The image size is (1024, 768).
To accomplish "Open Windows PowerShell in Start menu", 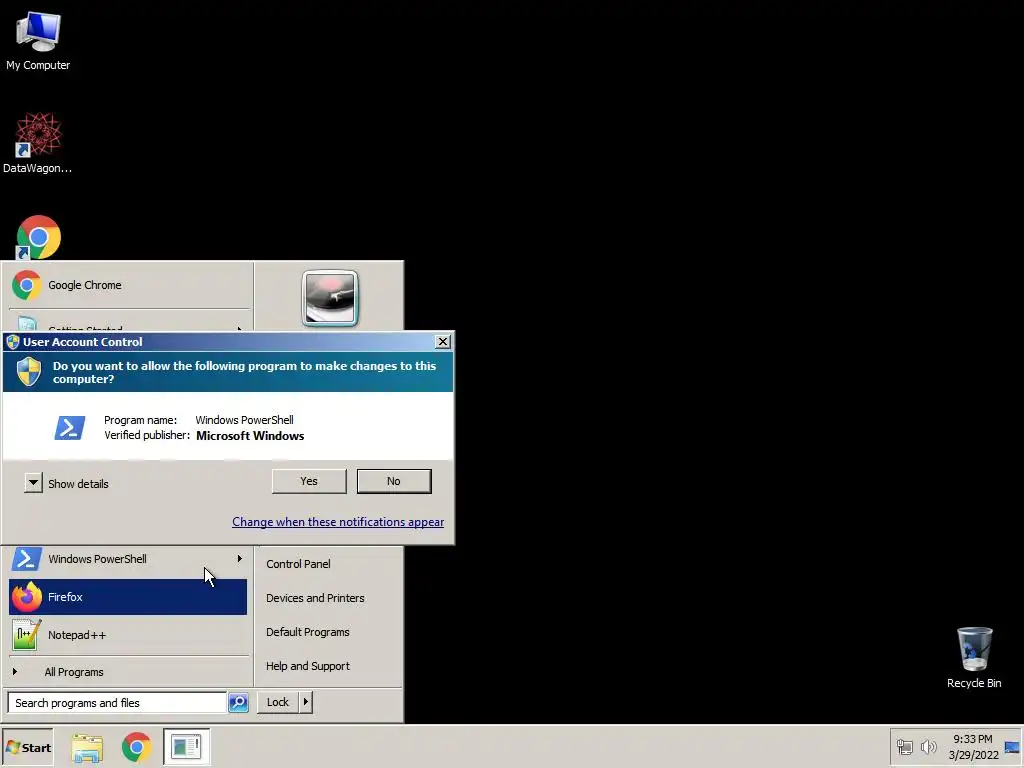I will (128, 559).
